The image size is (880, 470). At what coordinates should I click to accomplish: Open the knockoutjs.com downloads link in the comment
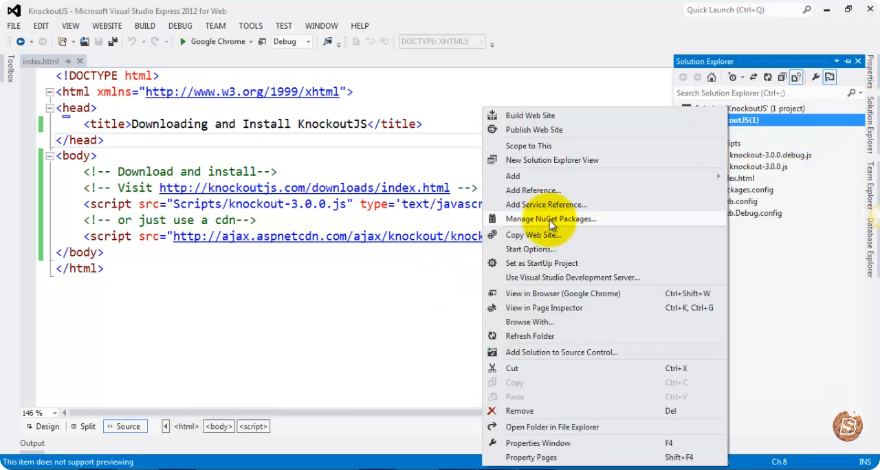tap(305, 188)
